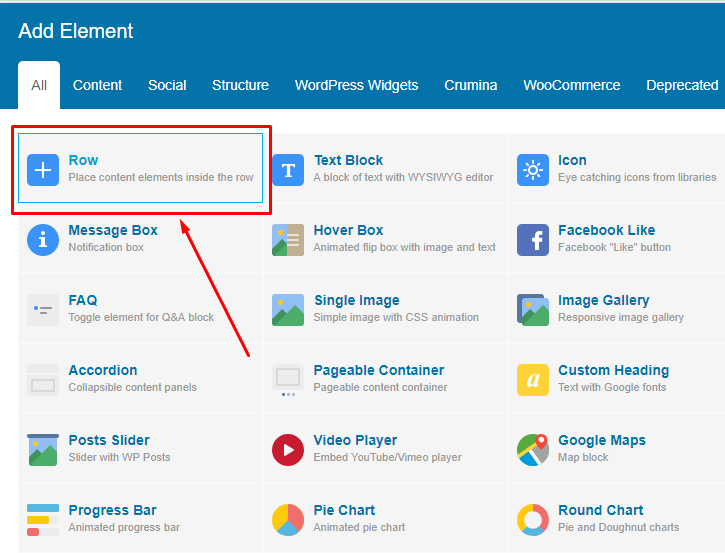Click 'Text with Google fonts' description
The height and width of the screenshot is (553, 725).
(612, 387)
